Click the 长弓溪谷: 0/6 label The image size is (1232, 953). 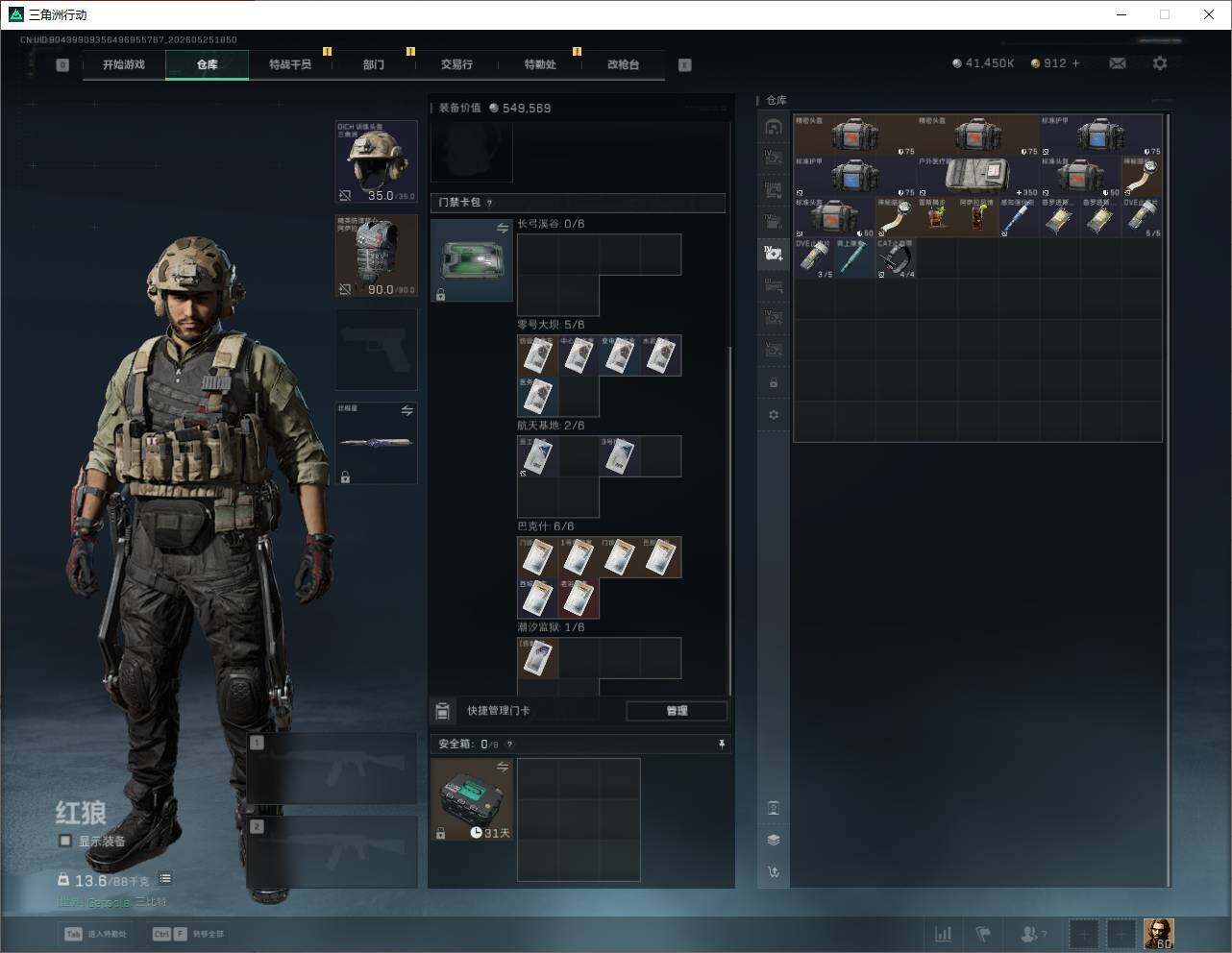551,224
